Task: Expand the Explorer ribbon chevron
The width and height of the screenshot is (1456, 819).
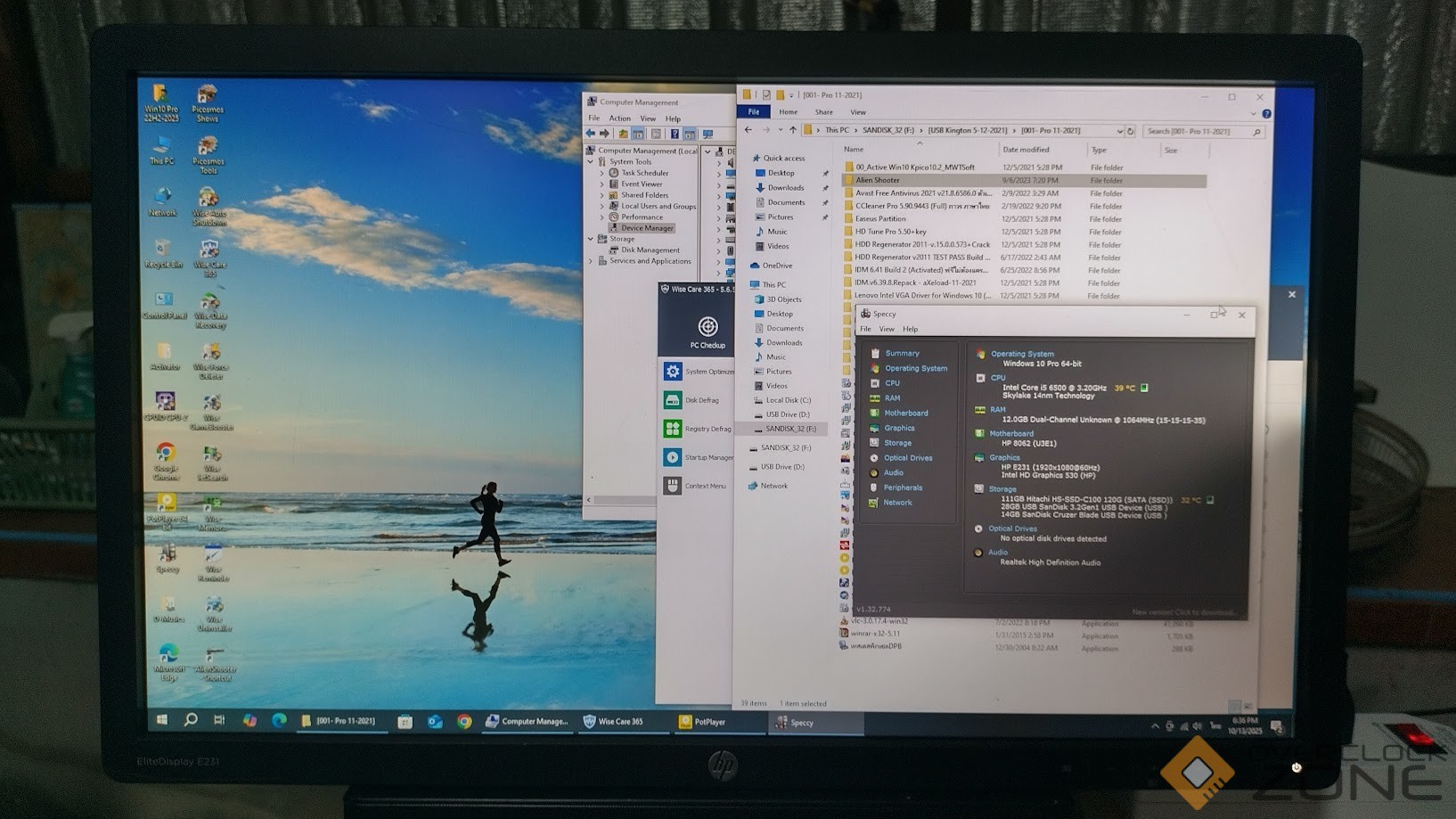Action: click(1253, 113)
